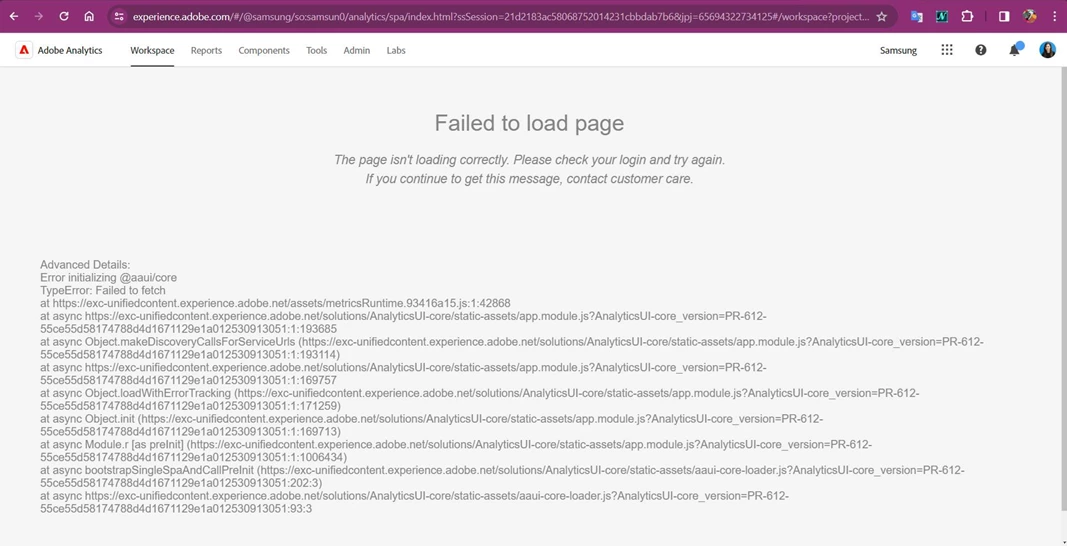Click 'The page isn't loading correctly' message

[529, 160]
